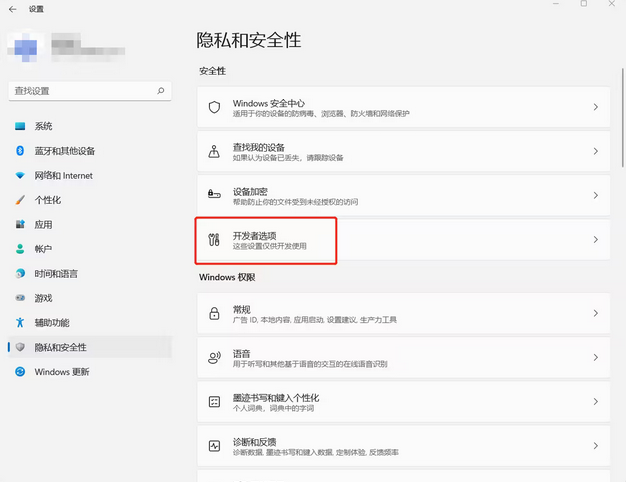This screenshot has height=482, width=627.
Task: Open 系统 in the sidebar
Action: 90,126
